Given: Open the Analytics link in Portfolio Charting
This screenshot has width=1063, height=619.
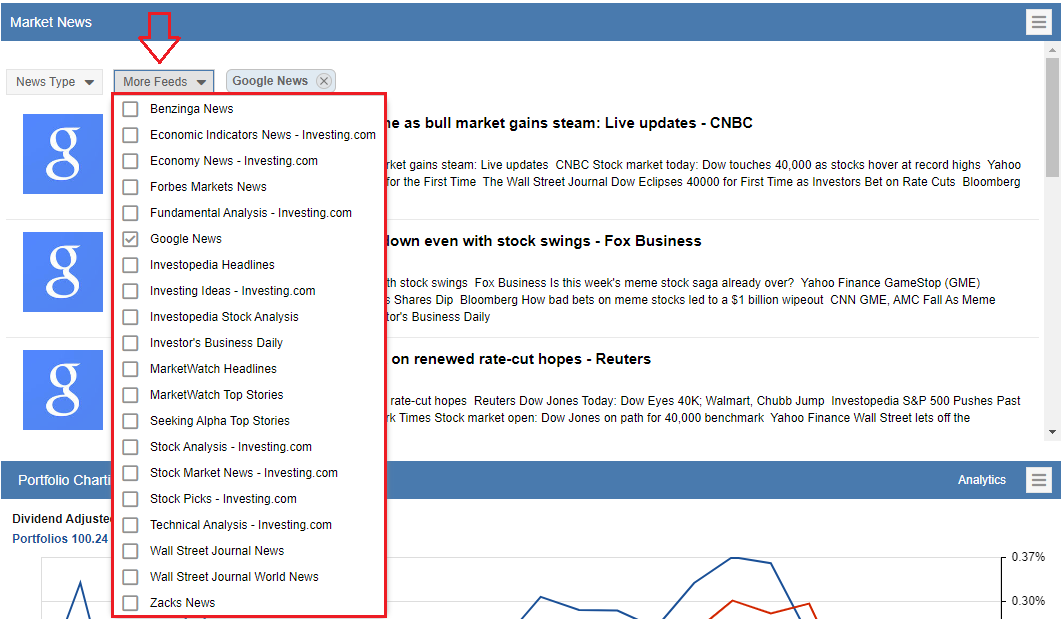Looking at the screenshot, I should click(981, 480).
